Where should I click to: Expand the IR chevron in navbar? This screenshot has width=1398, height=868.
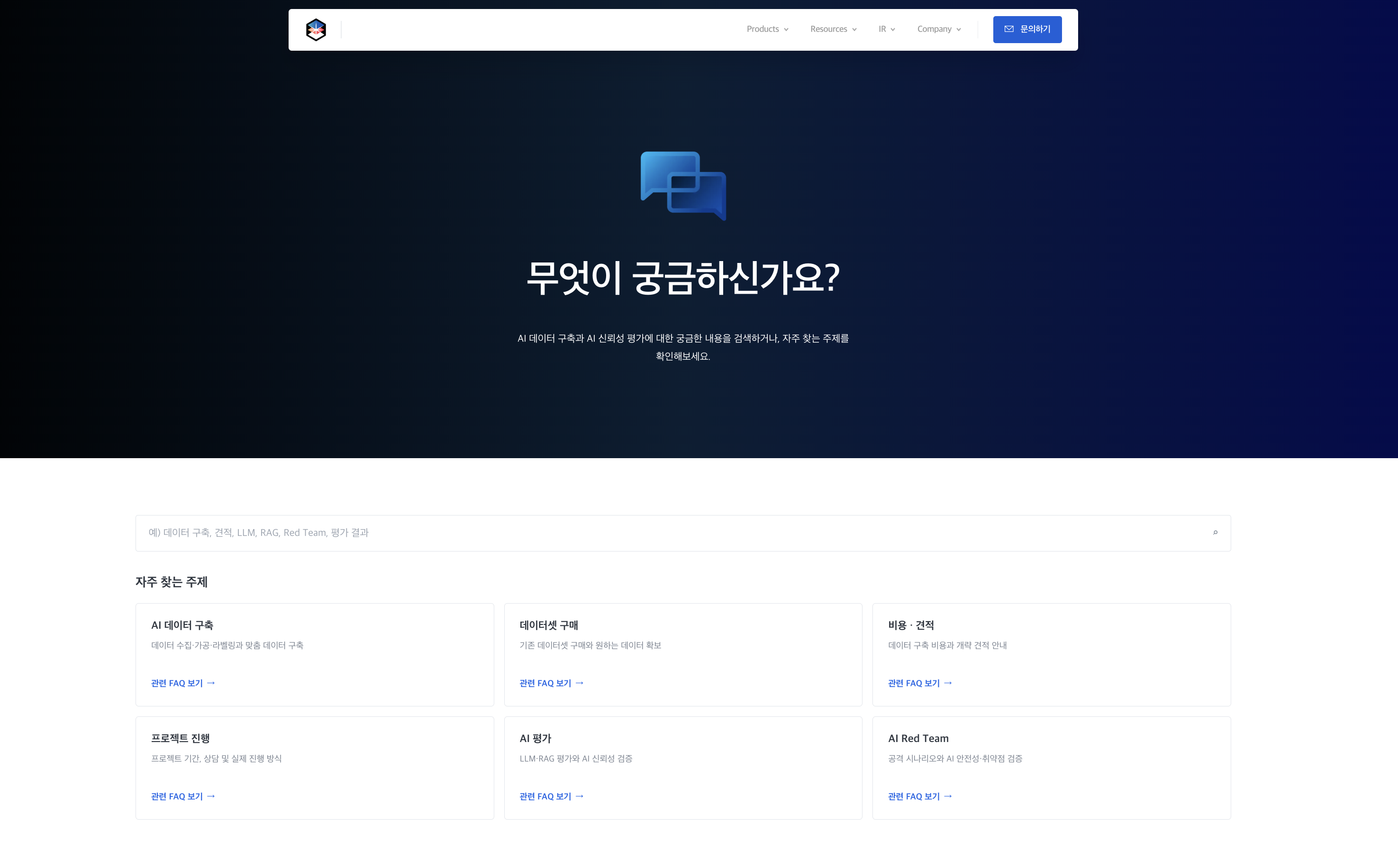pos(893,30)
